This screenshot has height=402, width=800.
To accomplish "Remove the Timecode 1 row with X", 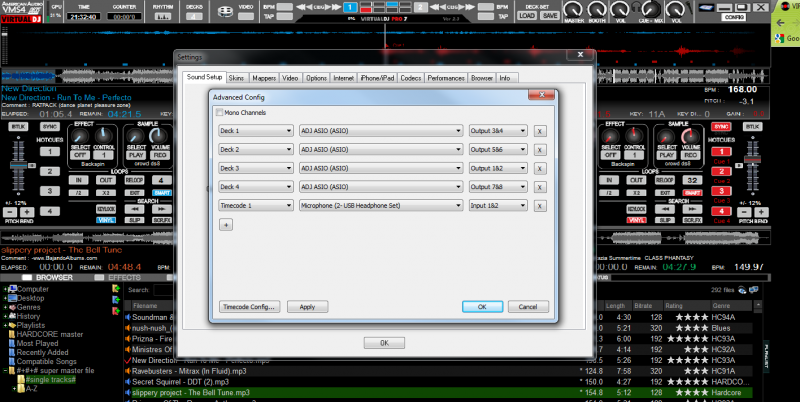I will tap(540, 206).
